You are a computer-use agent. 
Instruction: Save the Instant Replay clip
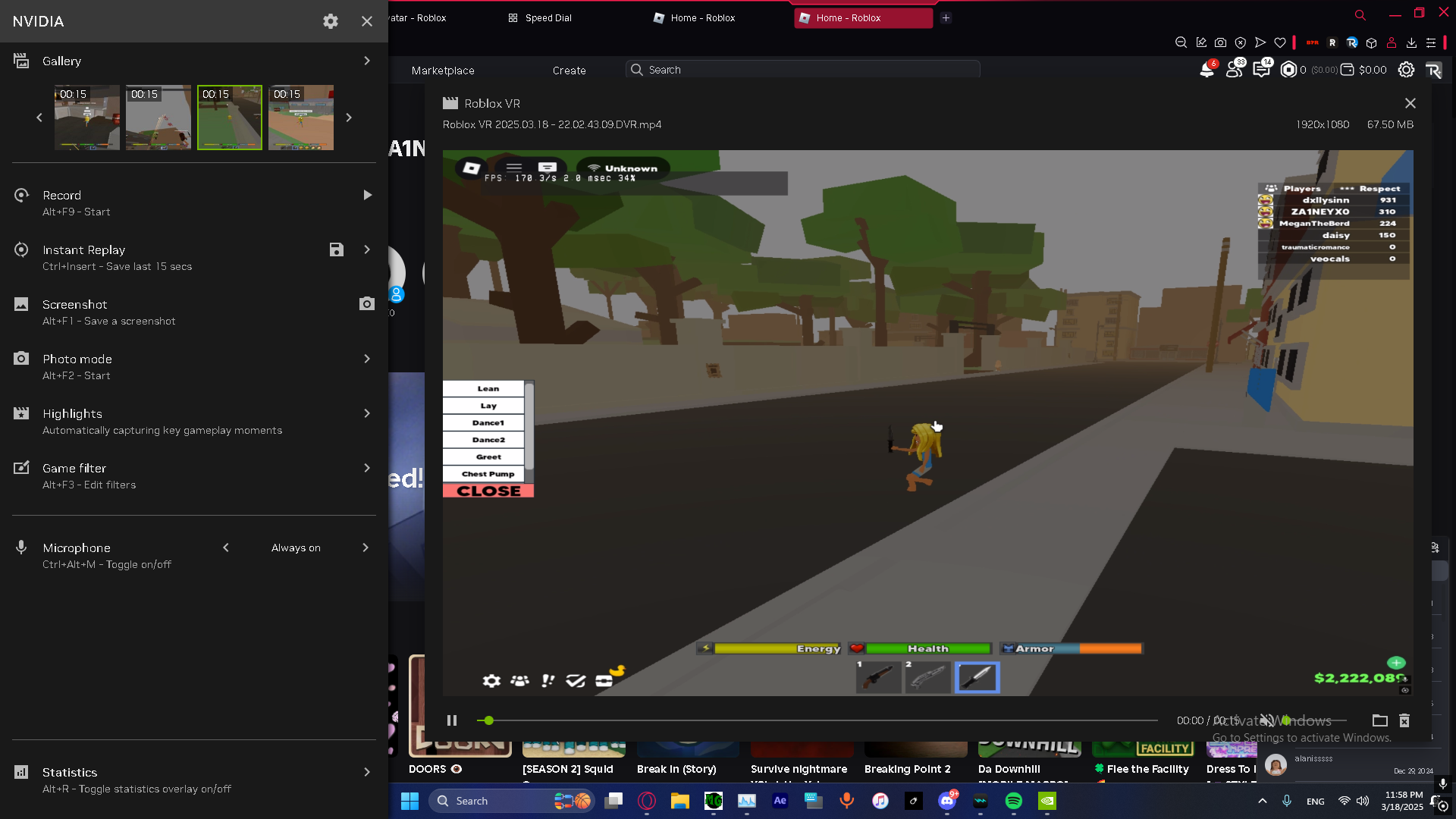tap(337, 249)
